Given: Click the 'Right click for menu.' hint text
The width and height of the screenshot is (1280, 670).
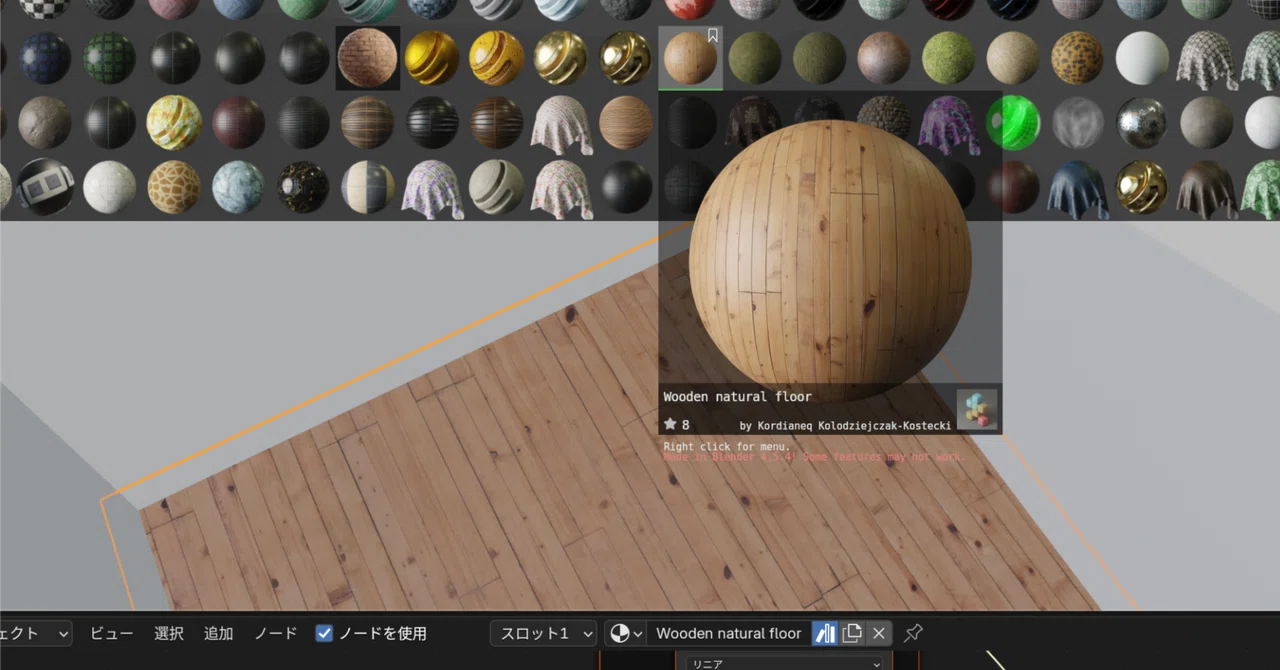Looking at the screenshot, I should [727, 446].
